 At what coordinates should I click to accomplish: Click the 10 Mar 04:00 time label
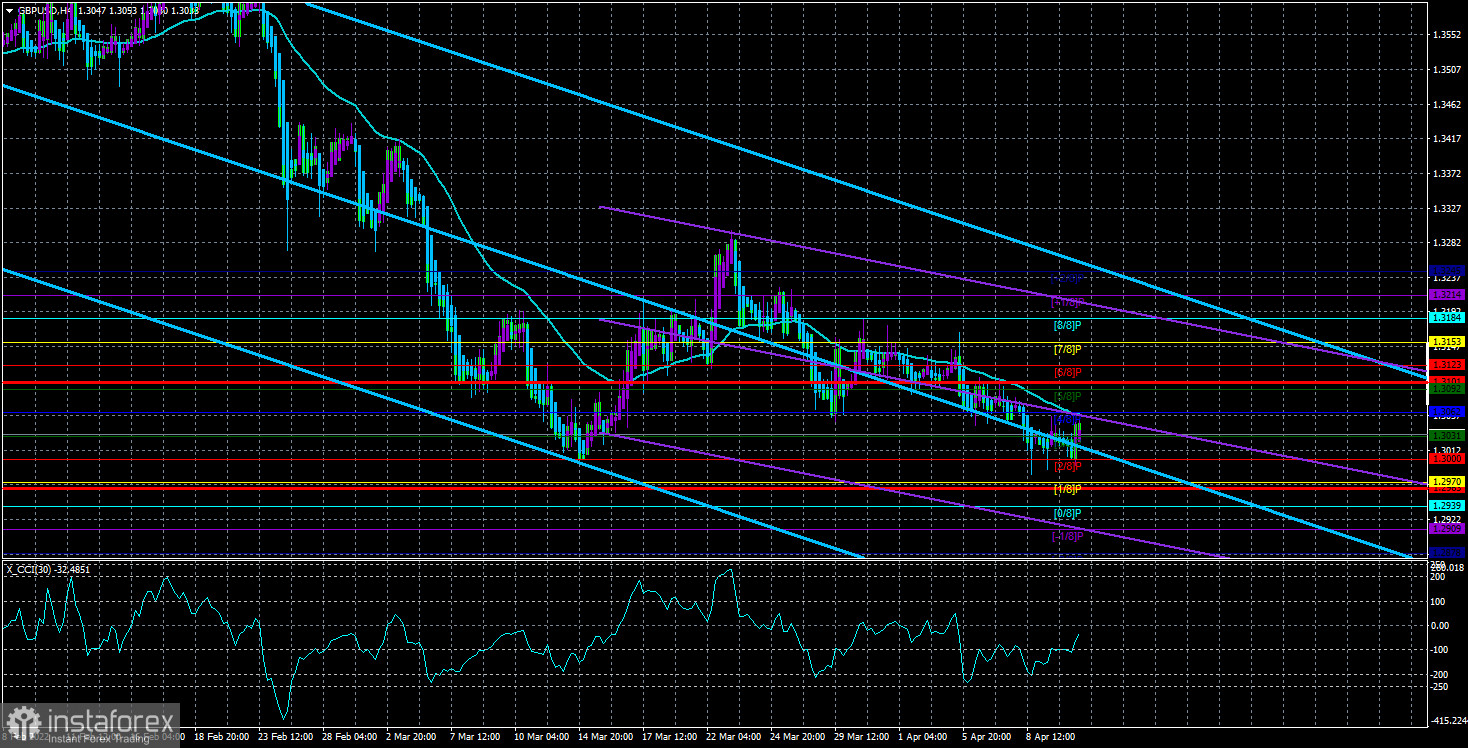click(541, 737)
